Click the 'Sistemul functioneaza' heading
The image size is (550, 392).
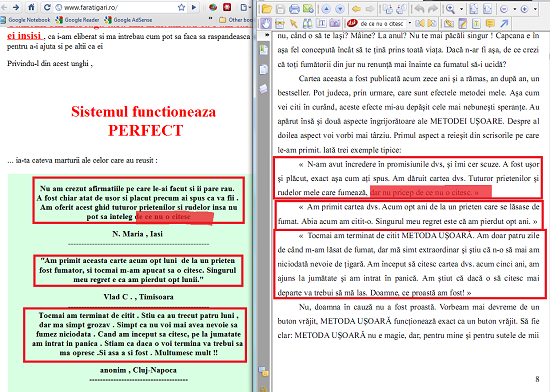click(x=143, y=112)
